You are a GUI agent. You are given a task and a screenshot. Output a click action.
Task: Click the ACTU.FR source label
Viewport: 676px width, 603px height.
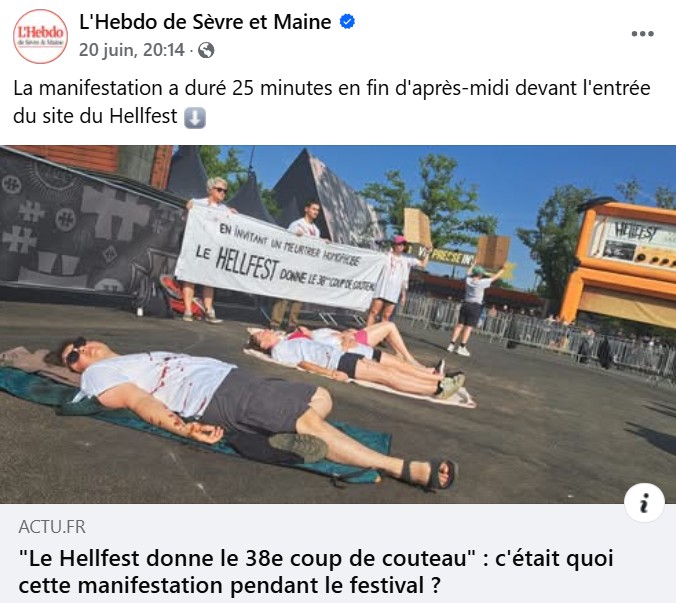tap(52, 527)
